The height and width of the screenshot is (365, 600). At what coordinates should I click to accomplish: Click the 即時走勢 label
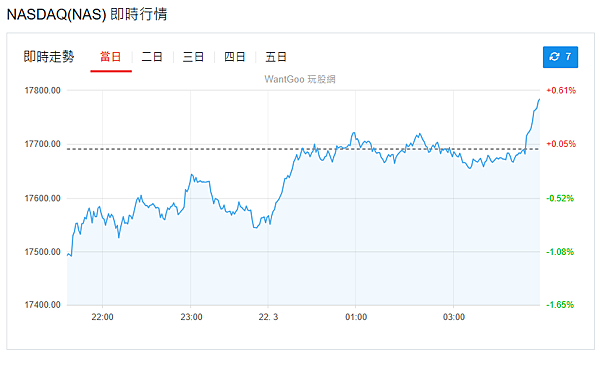click(49, 57)
